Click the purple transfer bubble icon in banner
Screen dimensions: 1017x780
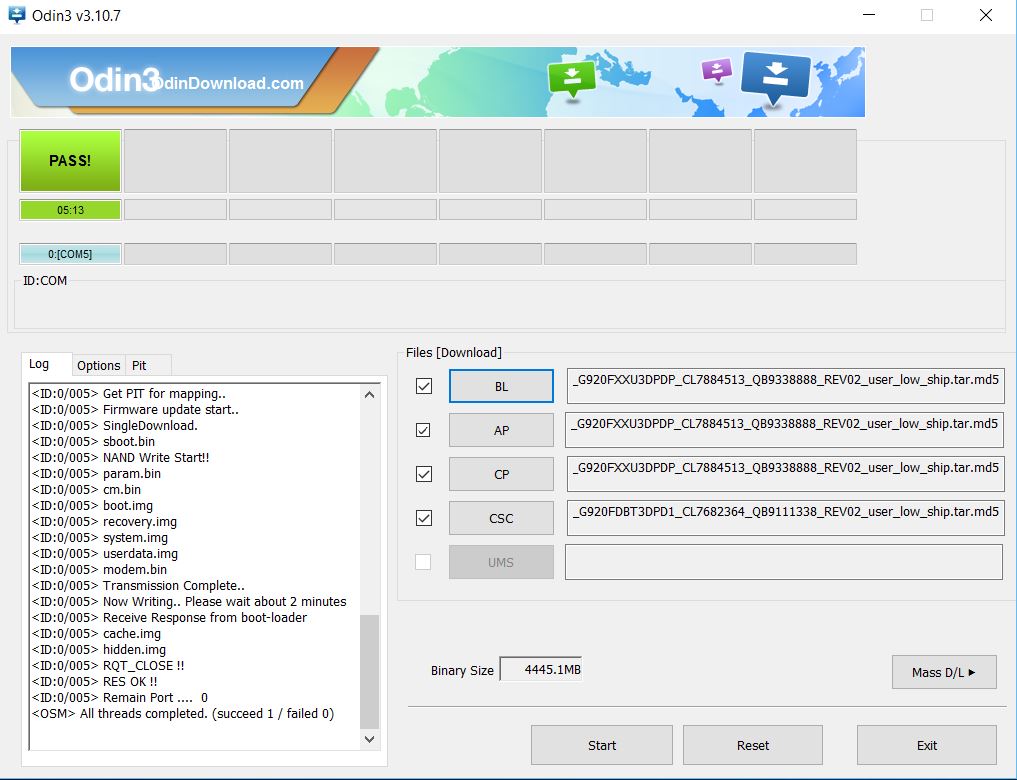716,70
